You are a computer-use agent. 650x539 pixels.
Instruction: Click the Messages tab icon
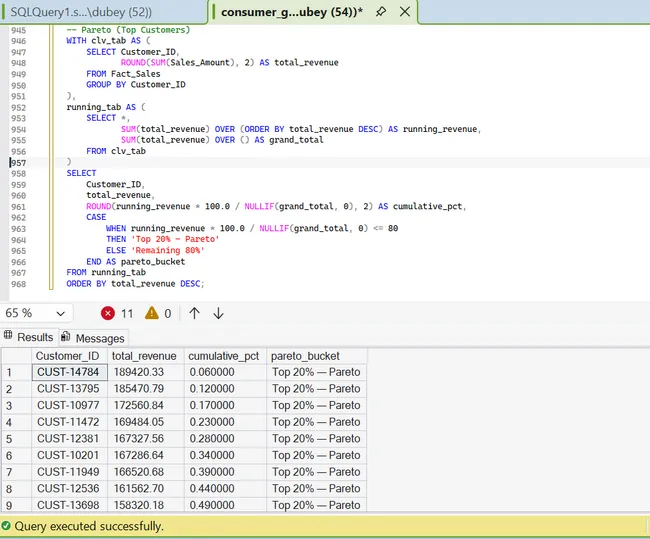click(x=66, y=338)
